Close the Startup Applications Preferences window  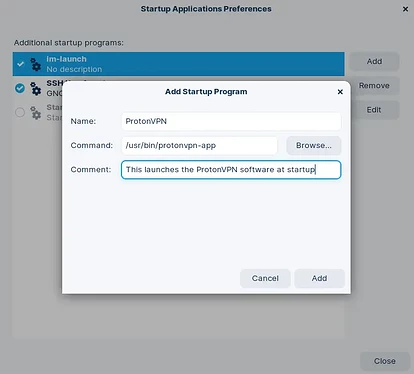click(x=405, y=9)
